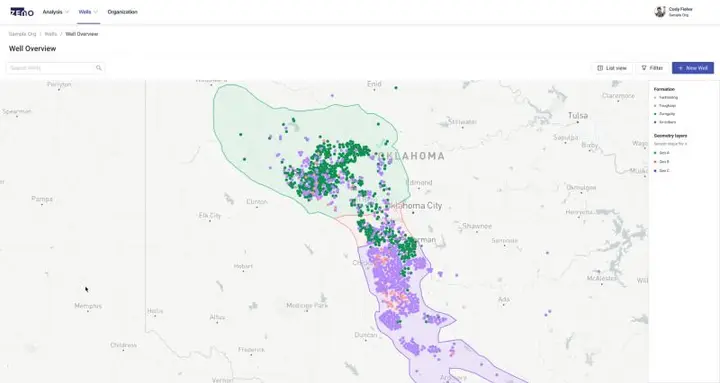Open the Analysis menu
This screenshot has height=383, width=720.
56,12
